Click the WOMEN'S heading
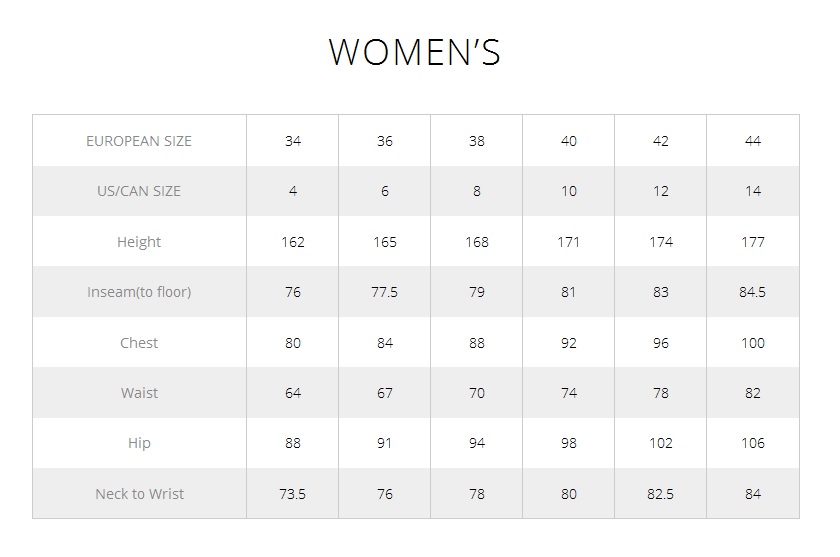Image resolution: width=840 pixels, height=557 pixels. click(x=415, y=52)
